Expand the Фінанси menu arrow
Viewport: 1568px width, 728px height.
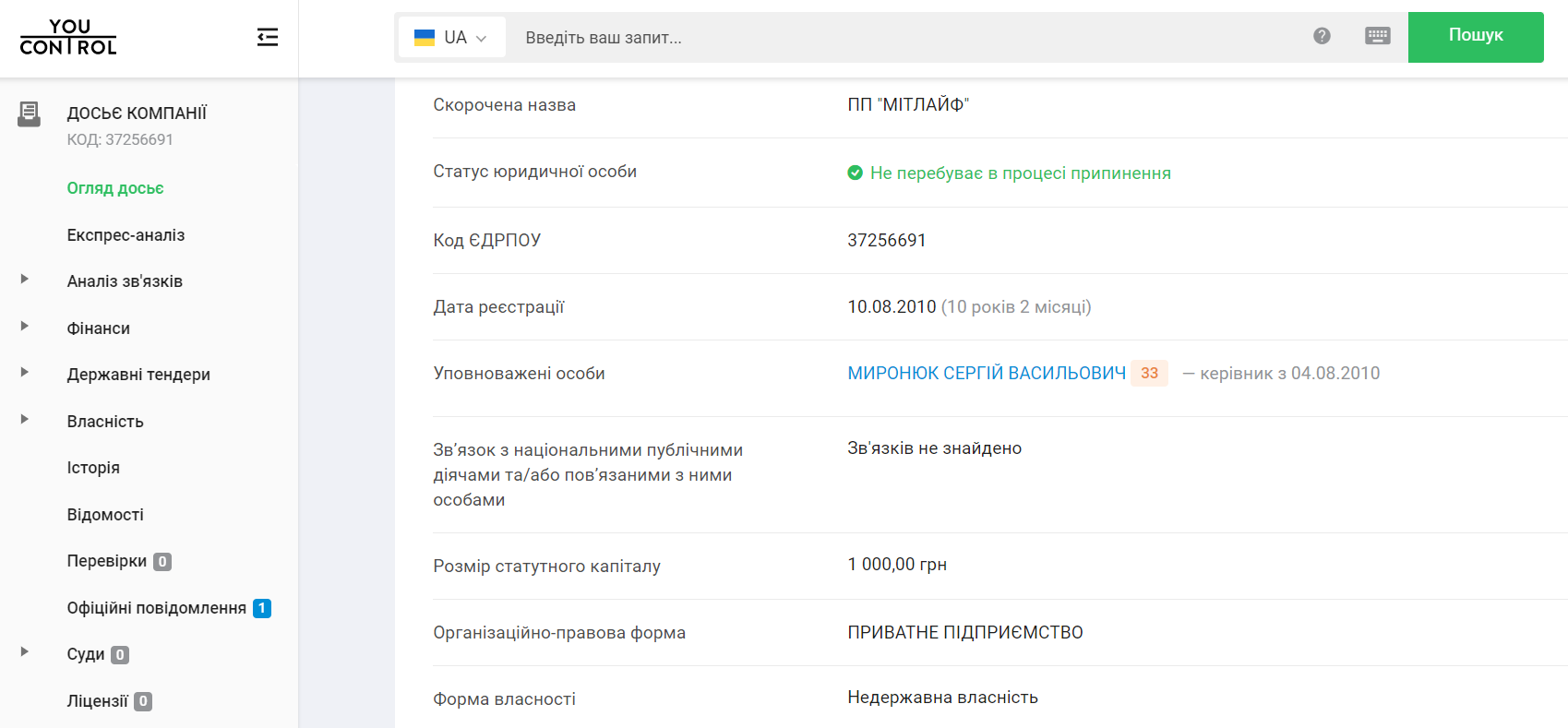coord(25,326)
